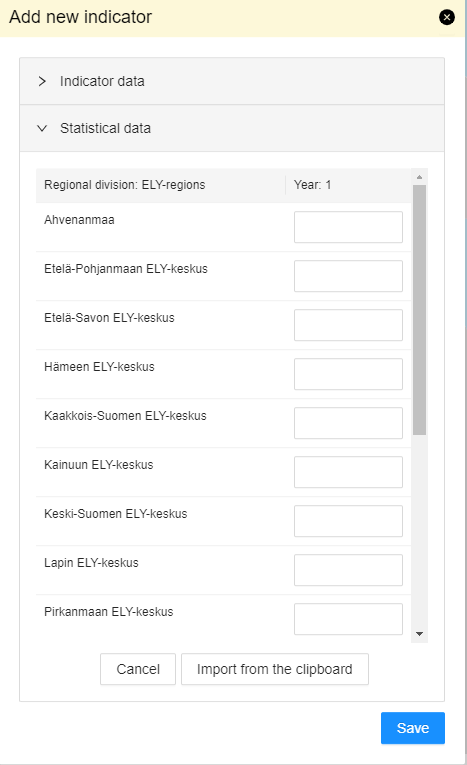
Task: Click the Cancel button
Action: coord(138,669)
